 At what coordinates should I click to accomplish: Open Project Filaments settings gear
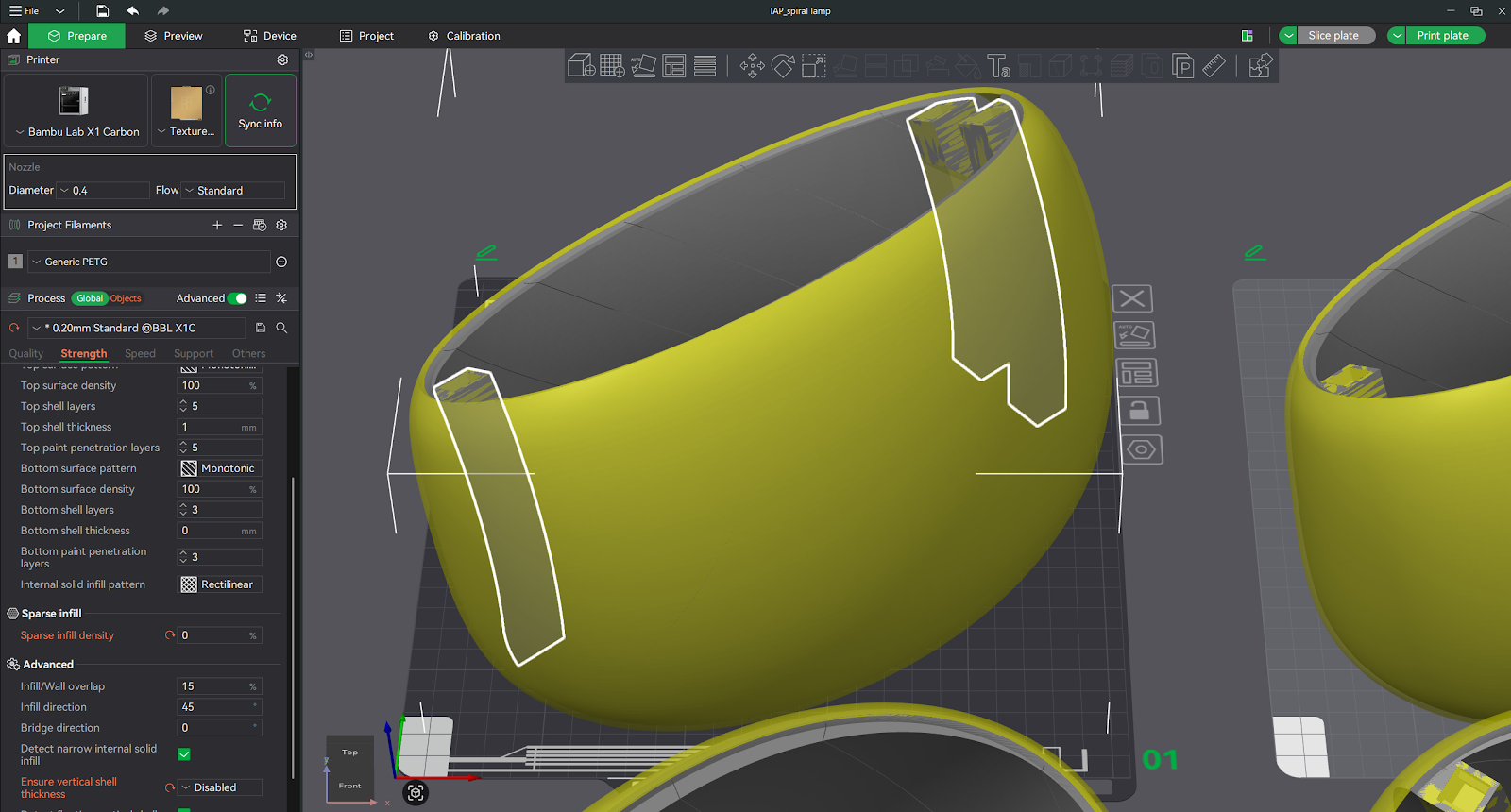[x=281, y=225]
